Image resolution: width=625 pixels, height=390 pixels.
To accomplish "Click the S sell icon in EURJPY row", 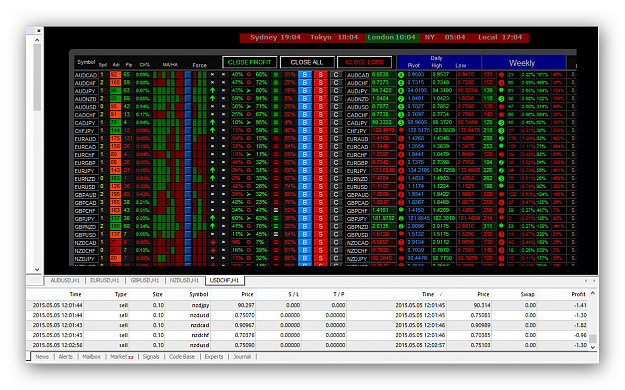I will coord(320,170).
